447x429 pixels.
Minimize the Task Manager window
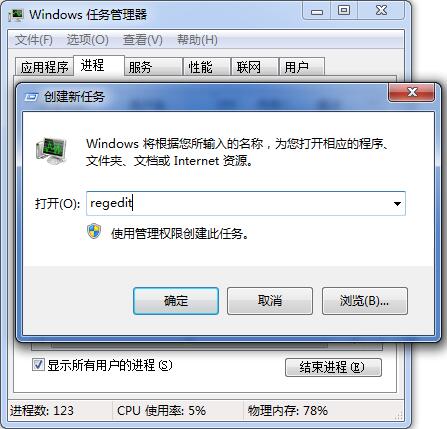(x=316, y=12)
